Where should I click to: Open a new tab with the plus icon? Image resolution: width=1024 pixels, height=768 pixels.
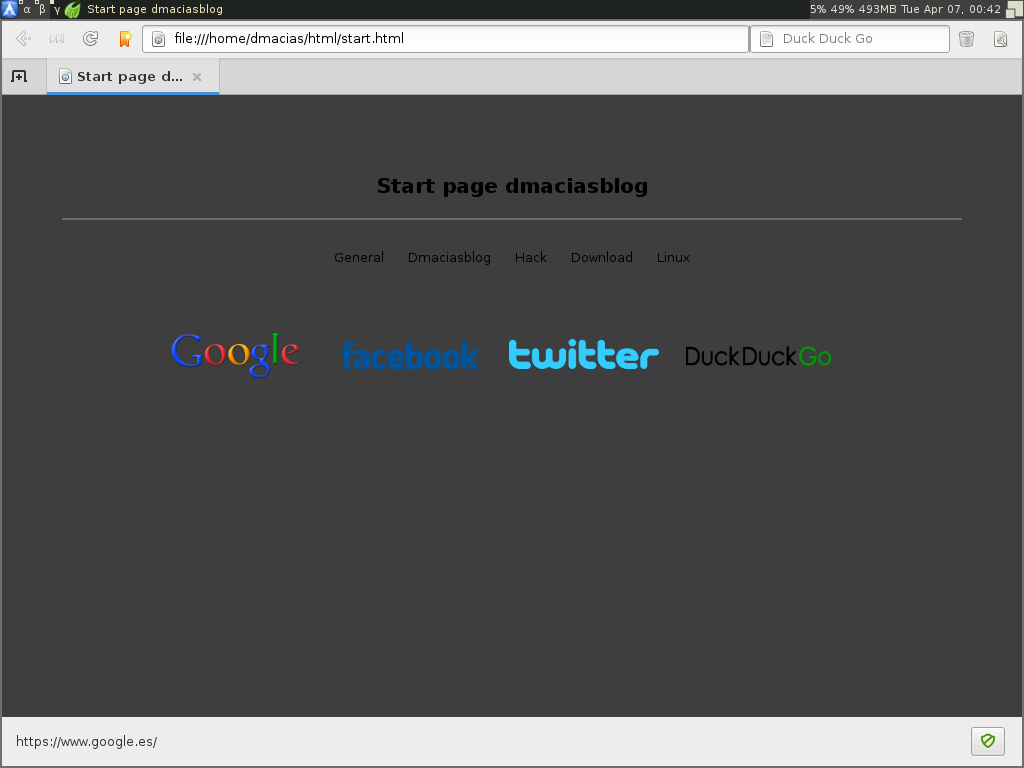[x=19, y=76]
